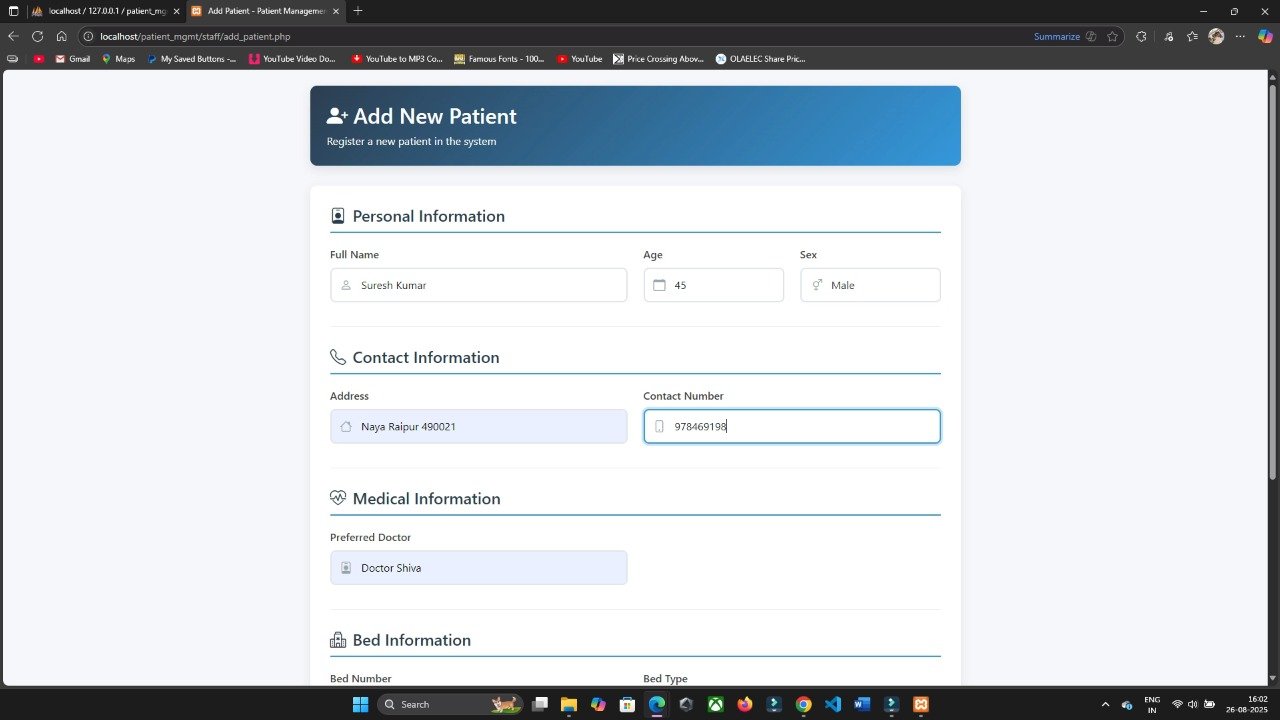Open the Preferred Doctor dropdown
Screen dimensions: 1280x720
click(478, 568)
